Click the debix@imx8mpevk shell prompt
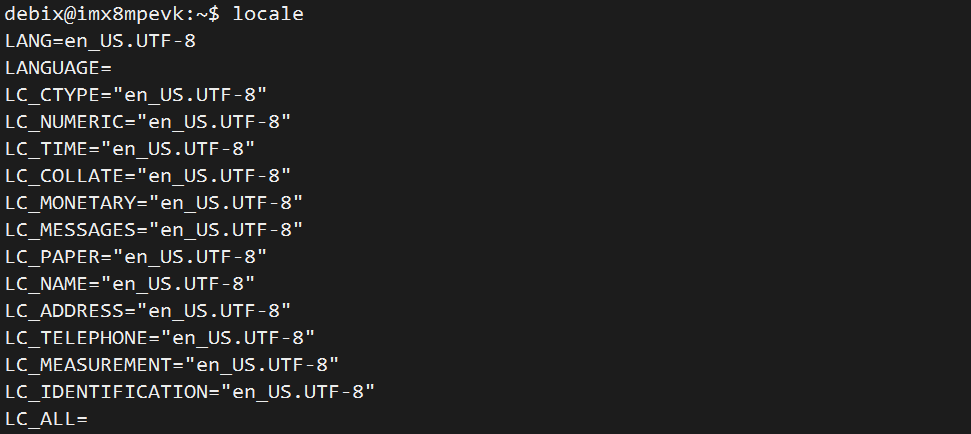 click(x=112, y=14)
